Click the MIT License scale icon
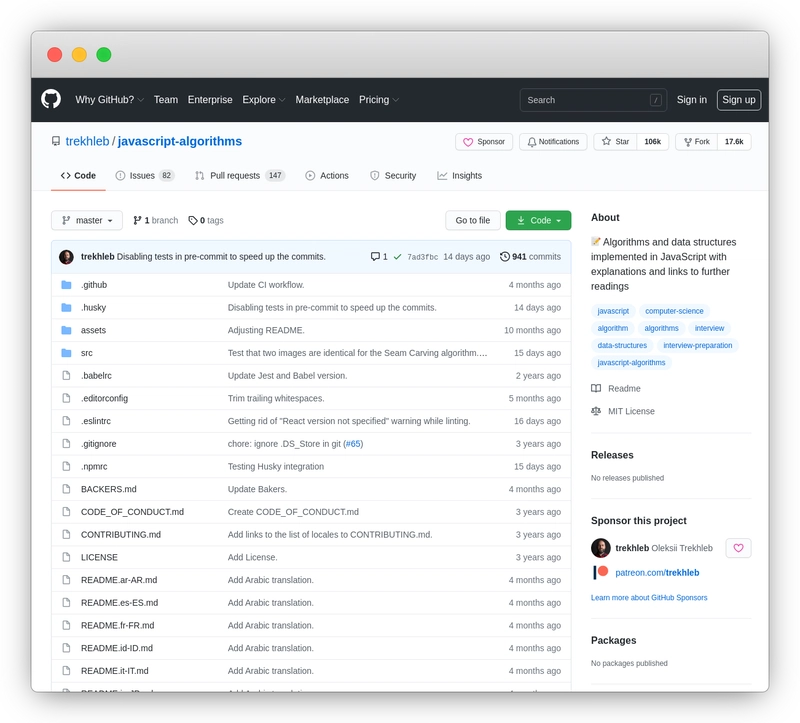Image resolution: width=800 pixels, height=723 pixels. pos(596,411)
